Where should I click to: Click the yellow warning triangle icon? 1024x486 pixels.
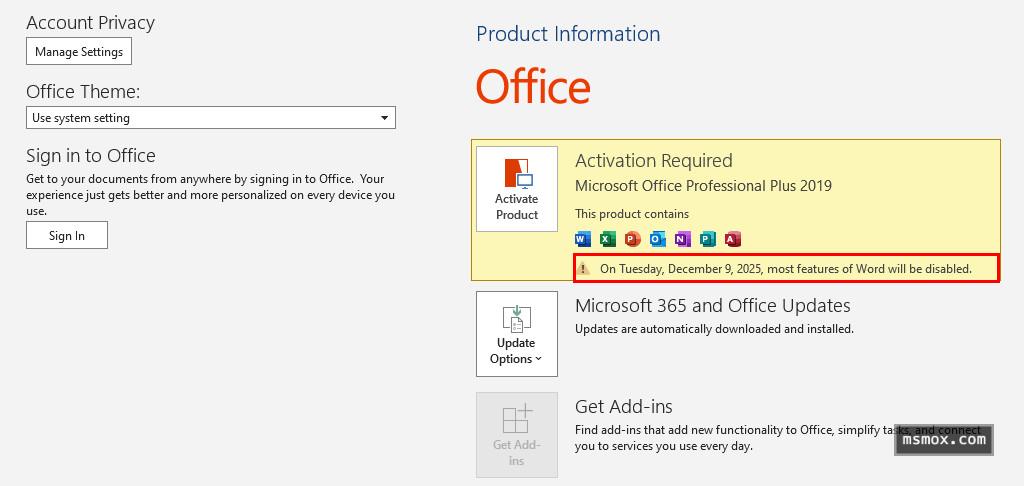pos(585,269)
